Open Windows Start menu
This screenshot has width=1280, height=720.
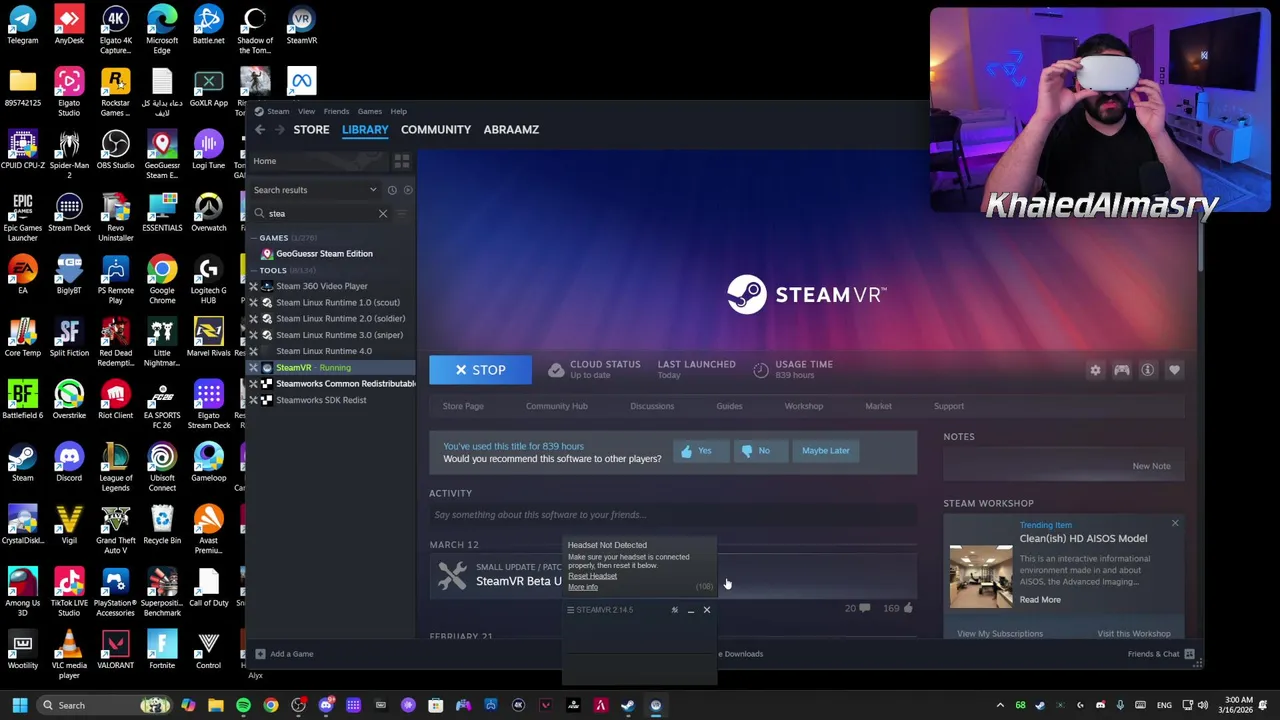[x=20, y=705]
